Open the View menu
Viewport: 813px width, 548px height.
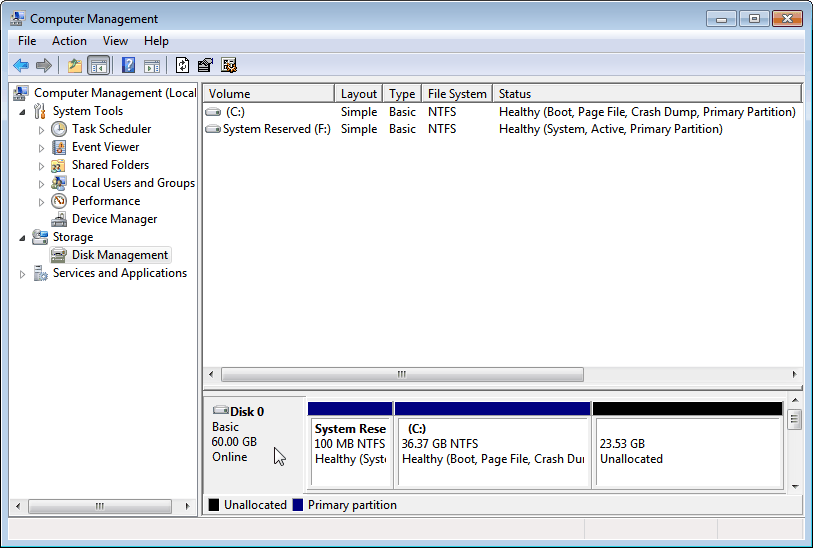coord(115,41)
